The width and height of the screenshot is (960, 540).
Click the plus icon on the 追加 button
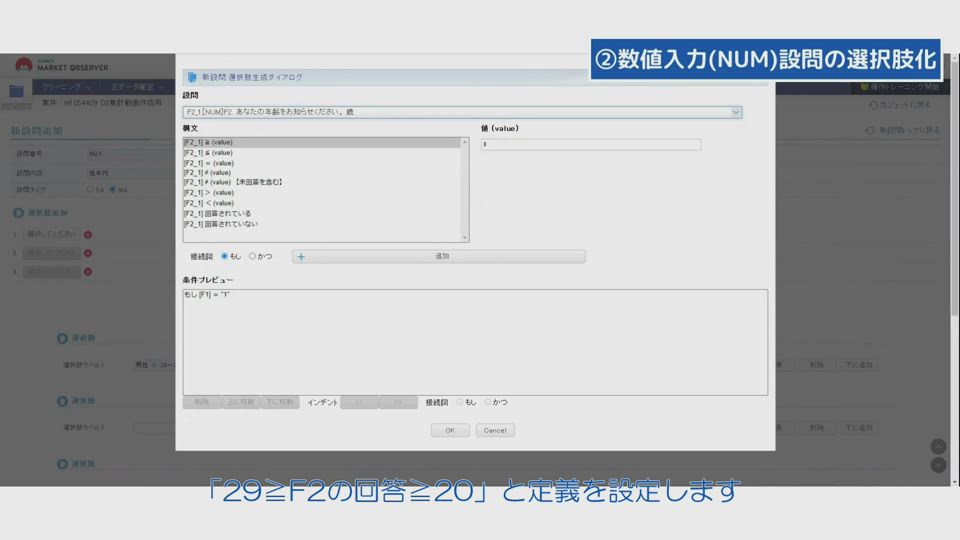(301, 257)
